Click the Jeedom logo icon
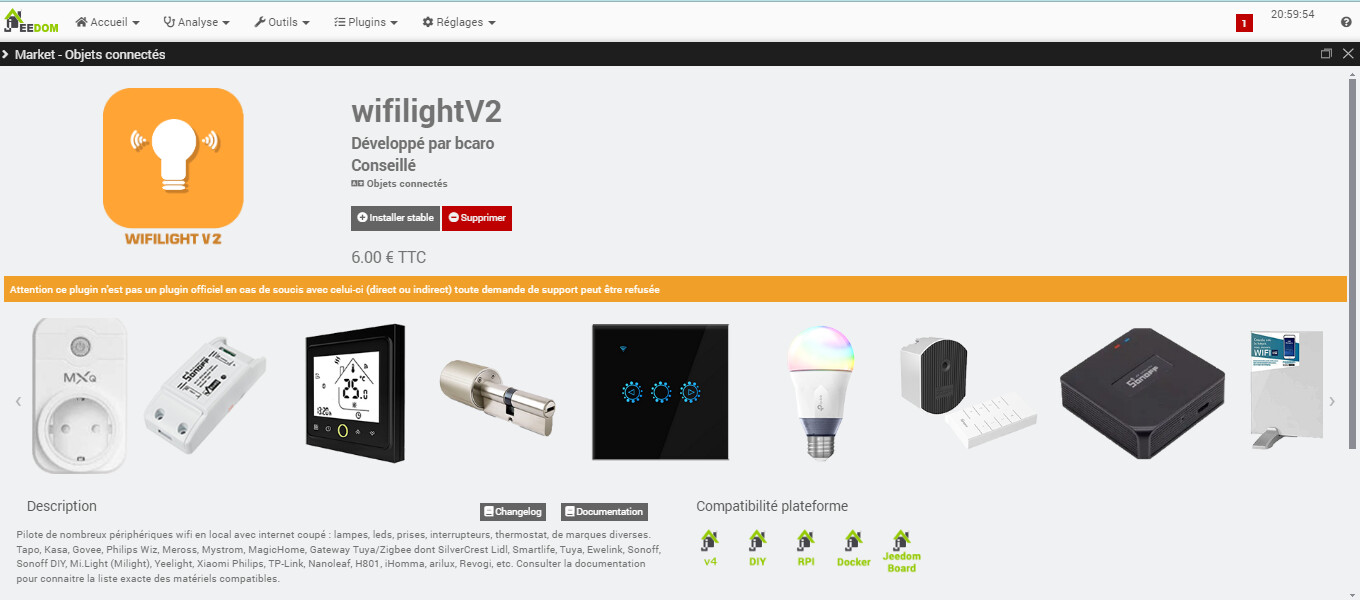 [x=31, y=21]
